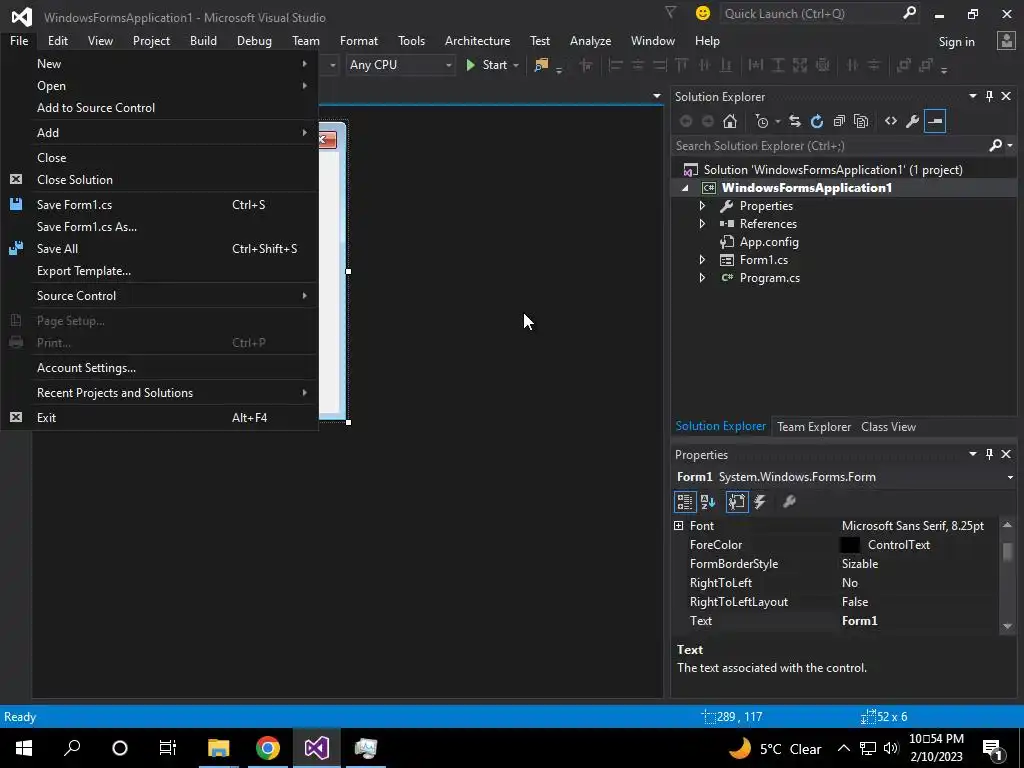Expand the Properties node in Solution Explorer
The width and height of the screenshot is (1024, 768).
pos(702,206)
